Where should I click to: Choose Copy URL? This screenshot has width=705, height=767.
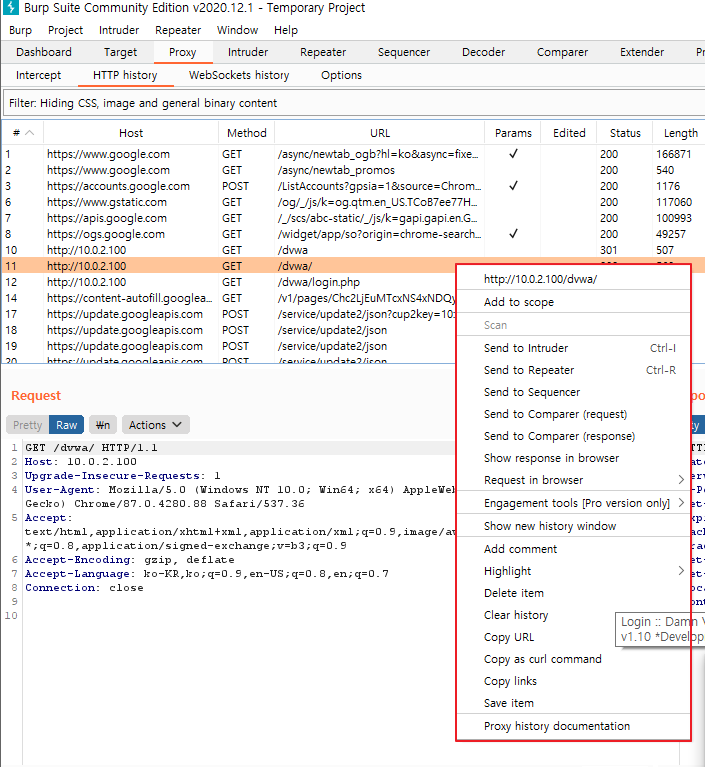[536, 637]
